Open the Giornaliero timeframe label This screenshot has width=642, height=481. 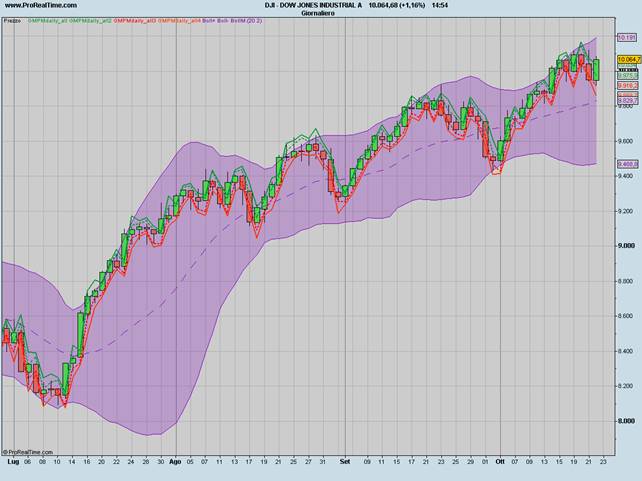318,13
